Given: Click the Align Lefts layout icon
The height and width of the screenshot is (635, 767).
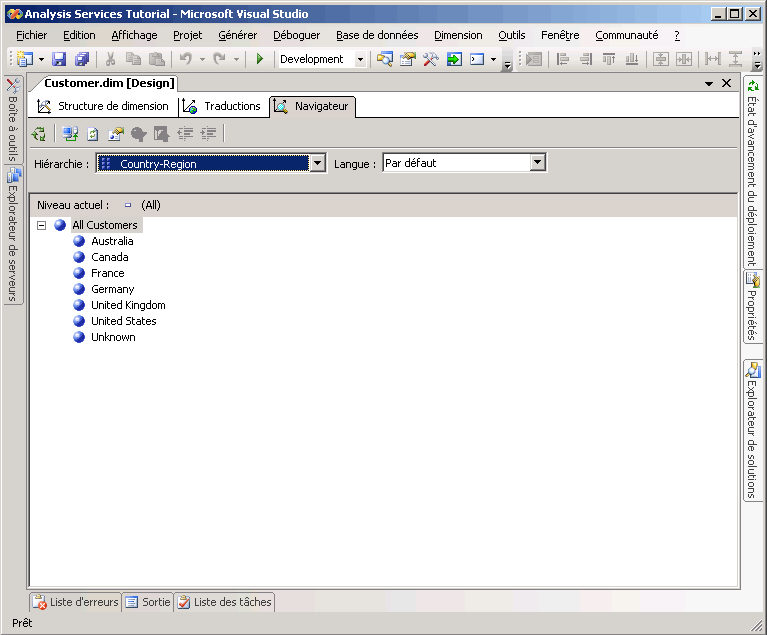Looking at the screenshot, I should (x=563, y=59).
